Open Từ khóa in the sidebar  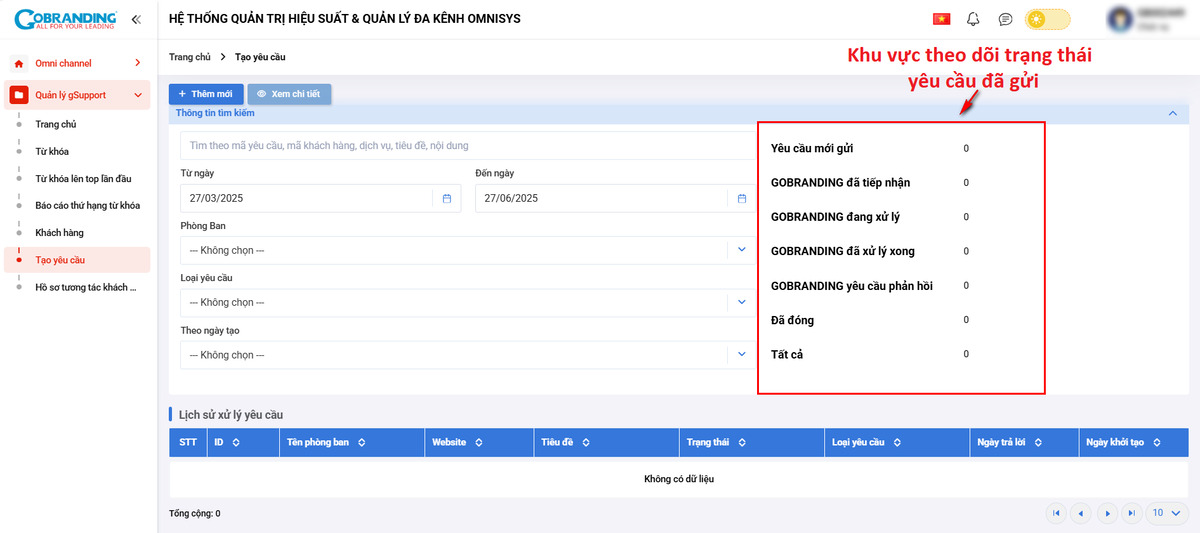pyautogui.click(x=52, y=151)
